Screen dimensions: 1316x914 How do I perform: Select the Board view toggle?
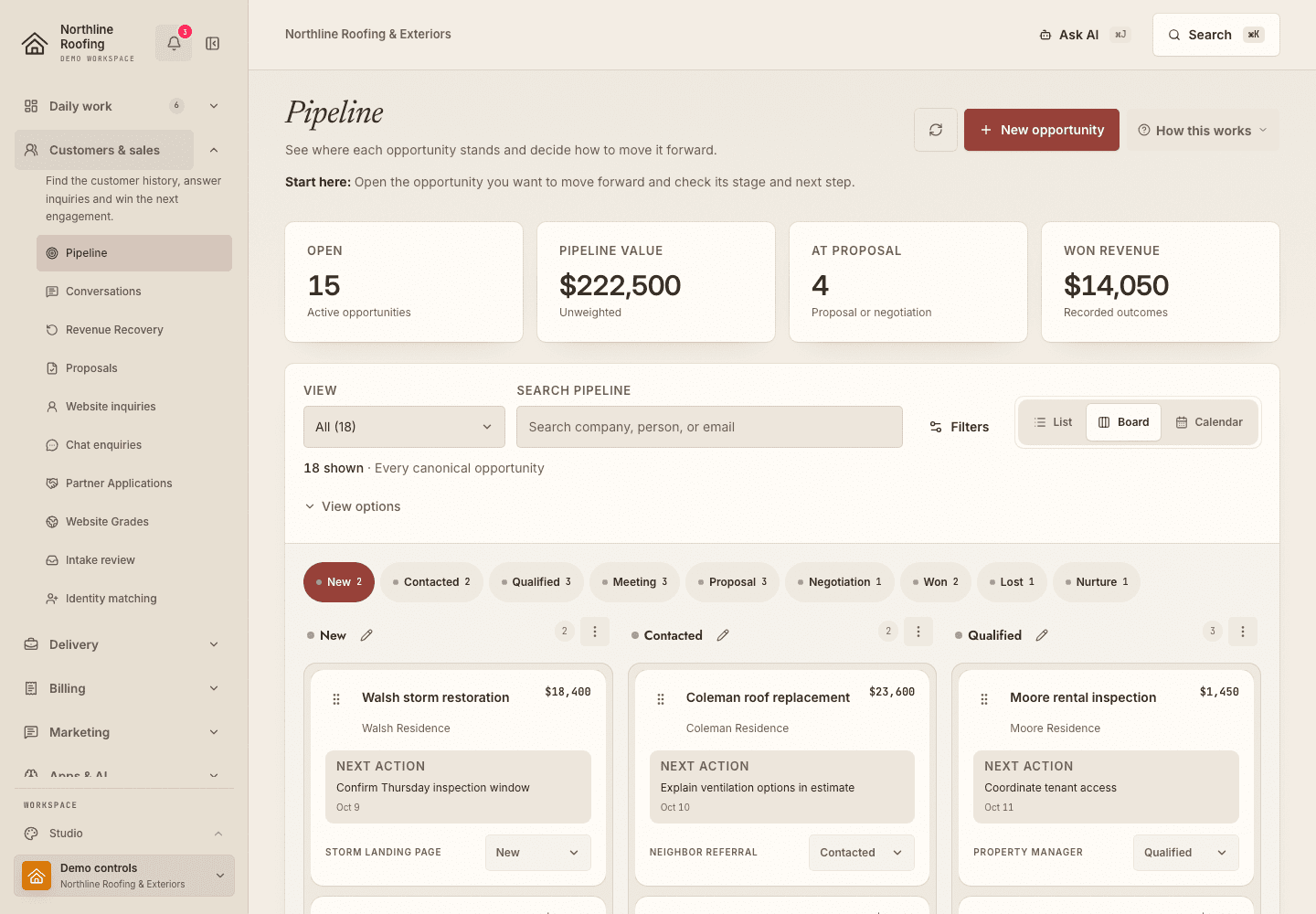(x=1124, y=422)
